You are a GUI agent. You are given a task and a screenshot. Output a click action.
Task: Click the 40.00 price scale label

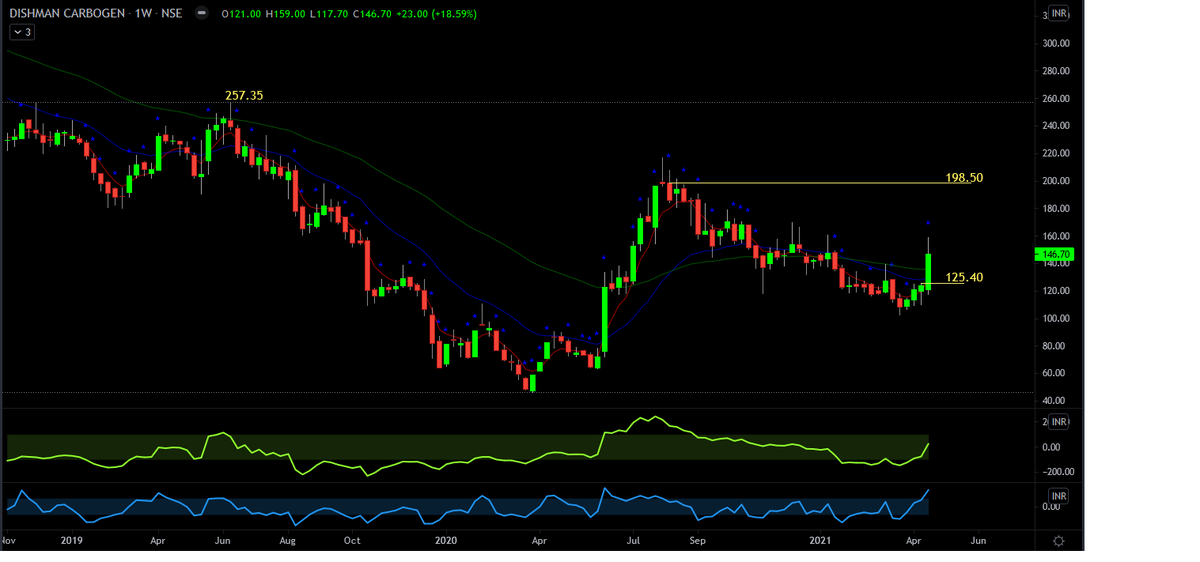[x=1056, y=401]
